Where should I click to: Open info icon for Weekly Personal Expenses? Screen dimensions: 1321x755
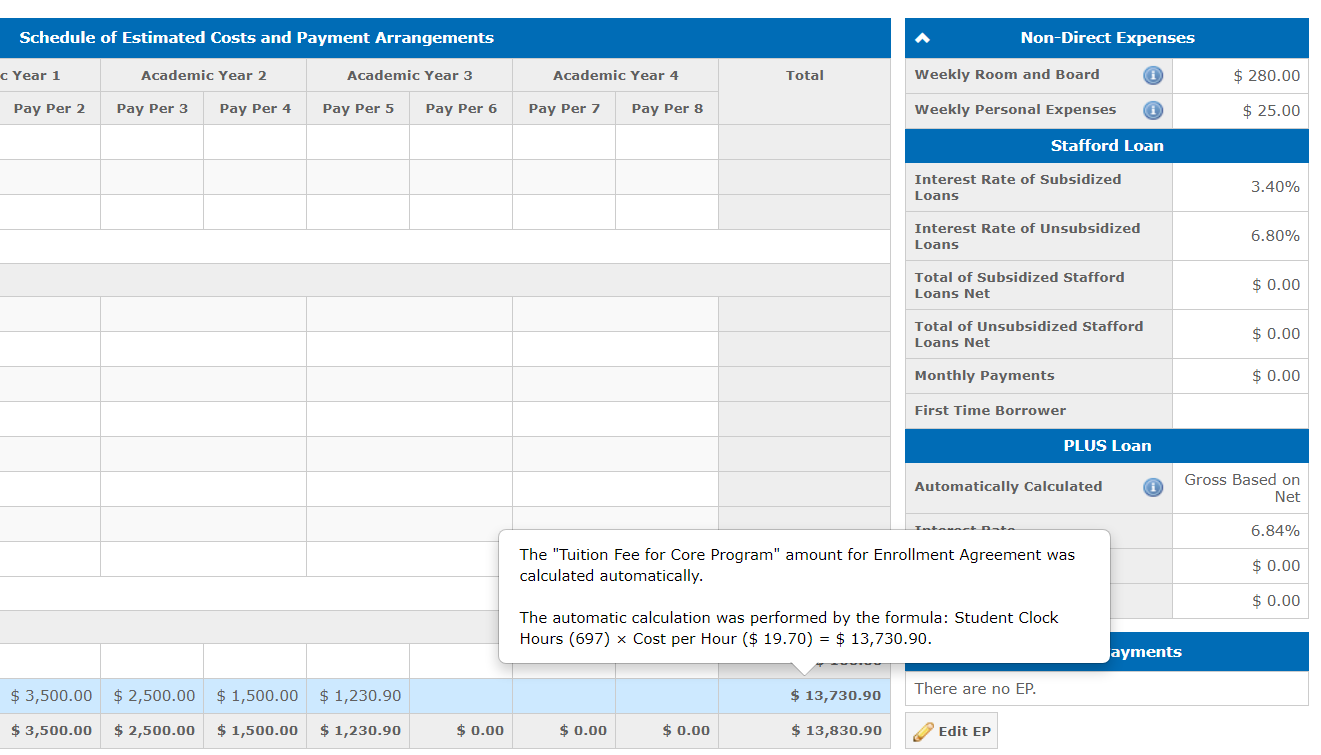pos(1153,110)
